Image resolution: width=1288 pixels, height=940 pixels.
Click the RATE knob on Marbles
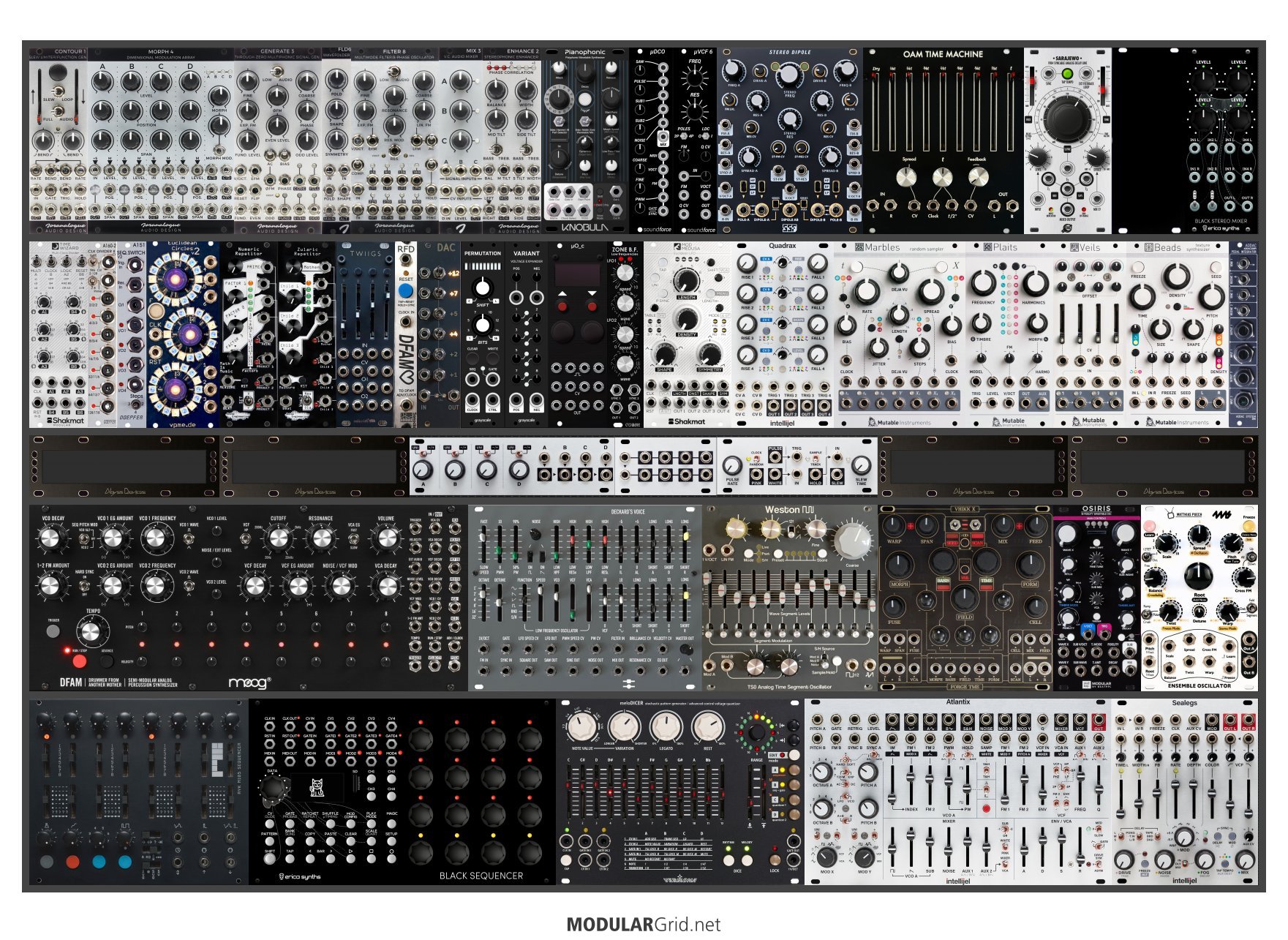pyautogui.click(x=867, y=292)
